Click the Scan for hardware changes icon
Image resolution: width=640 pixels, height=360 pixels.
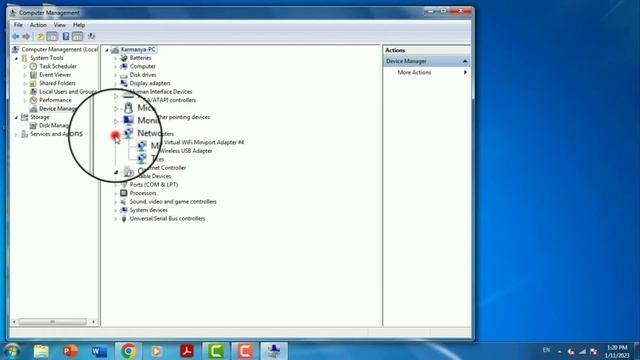click(91, 37)
